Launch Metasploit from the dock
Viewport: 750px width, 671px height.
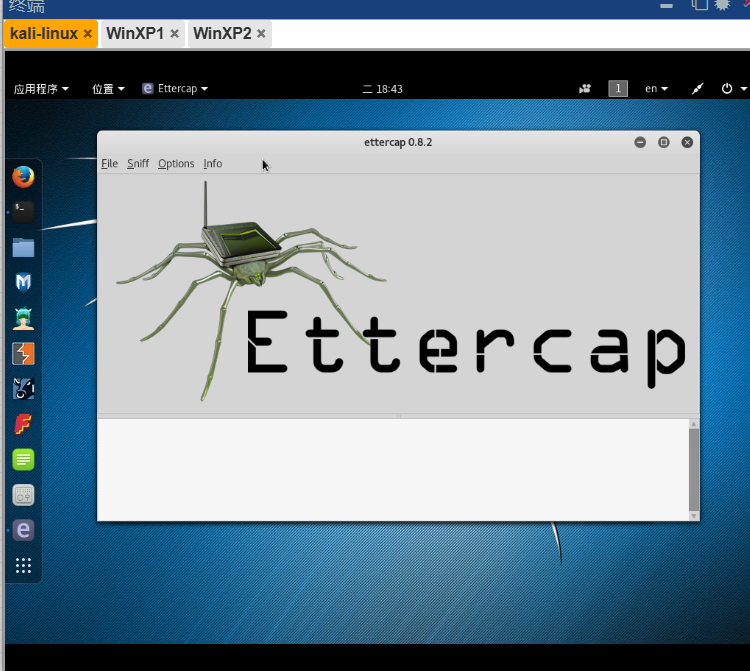23,283
